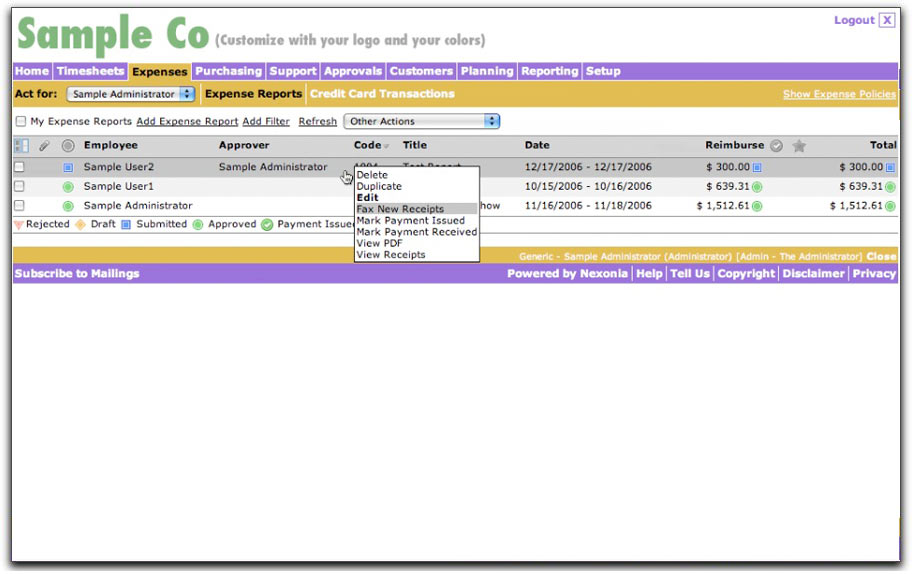Open the Other Actions dropdown
912x574 pixels.
(x=422, y=121)
